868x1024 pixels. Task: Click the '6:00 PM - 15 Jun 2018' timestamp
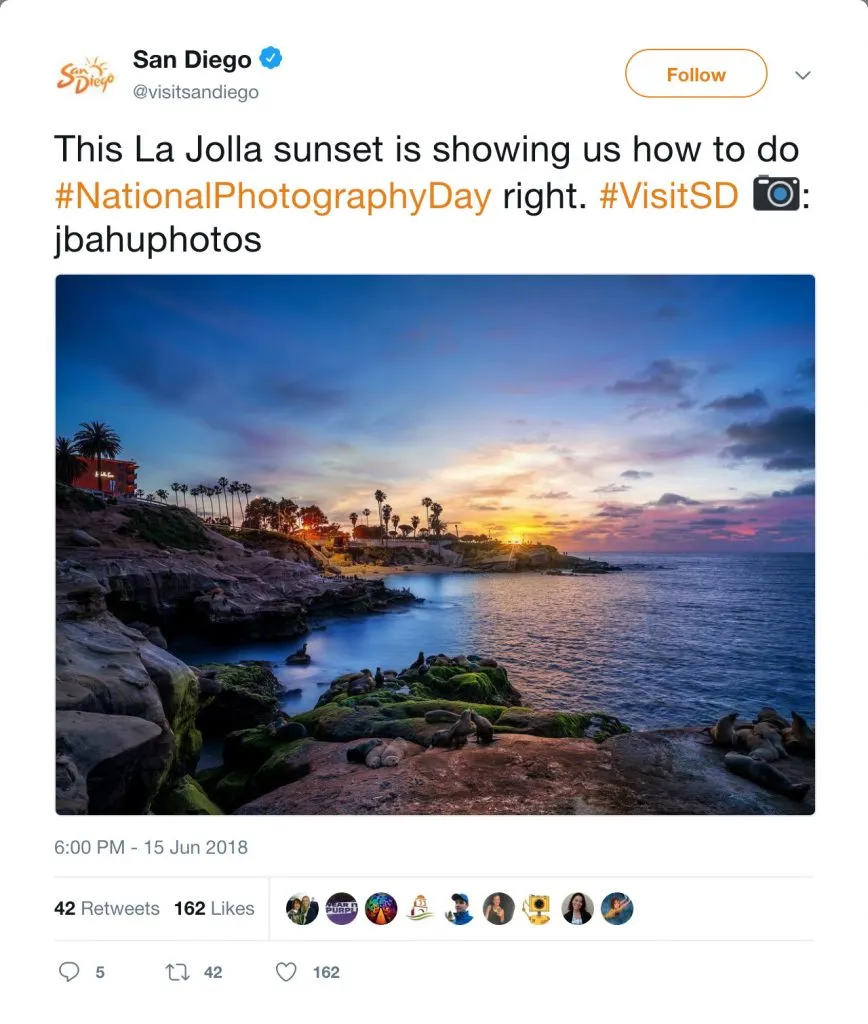pyautogui.click(x=148, y=847)
